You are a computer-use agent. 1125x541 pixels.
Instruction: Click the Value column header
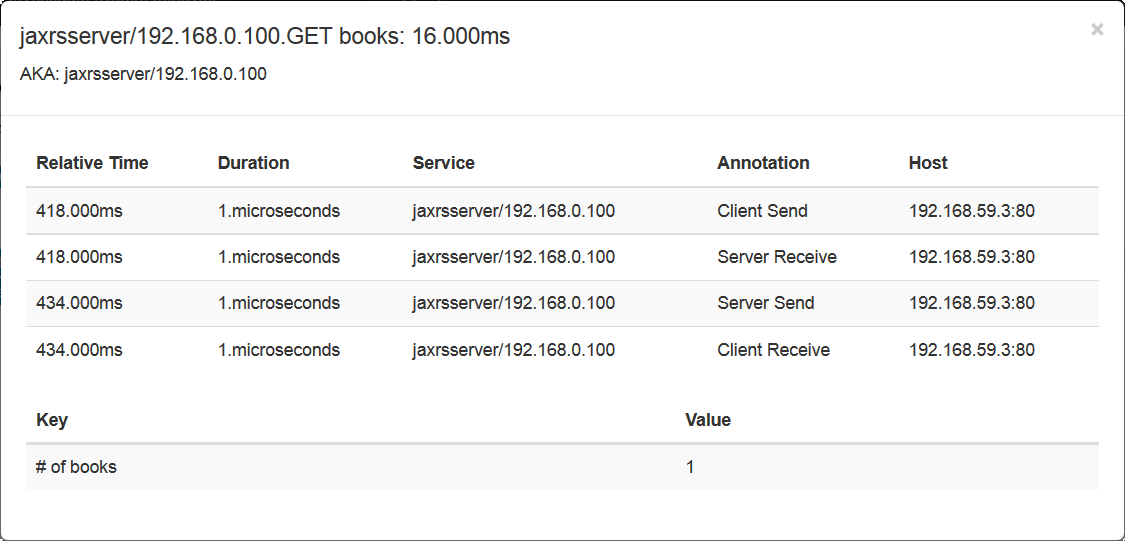pyautogui.click(x=708, y=420)
